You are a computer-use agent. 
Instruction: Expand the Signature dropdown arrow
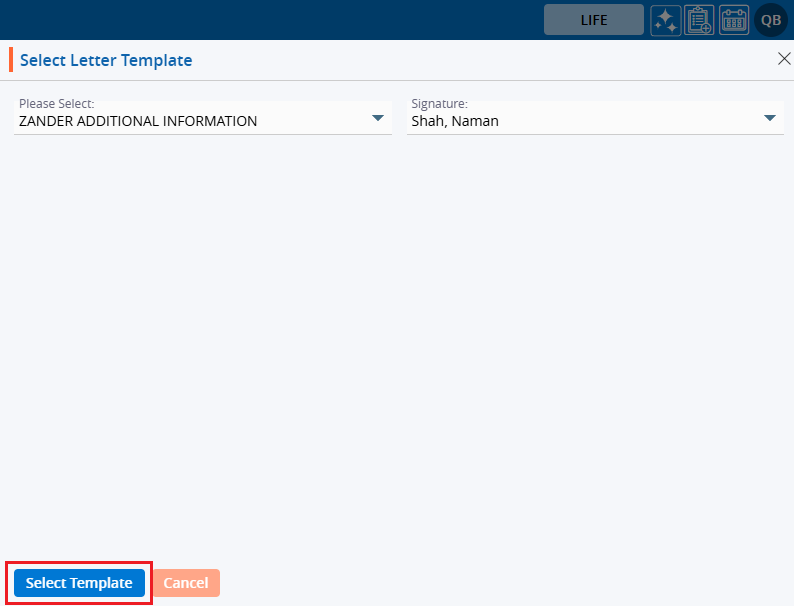pyautogui.click(x=770, y=119)
